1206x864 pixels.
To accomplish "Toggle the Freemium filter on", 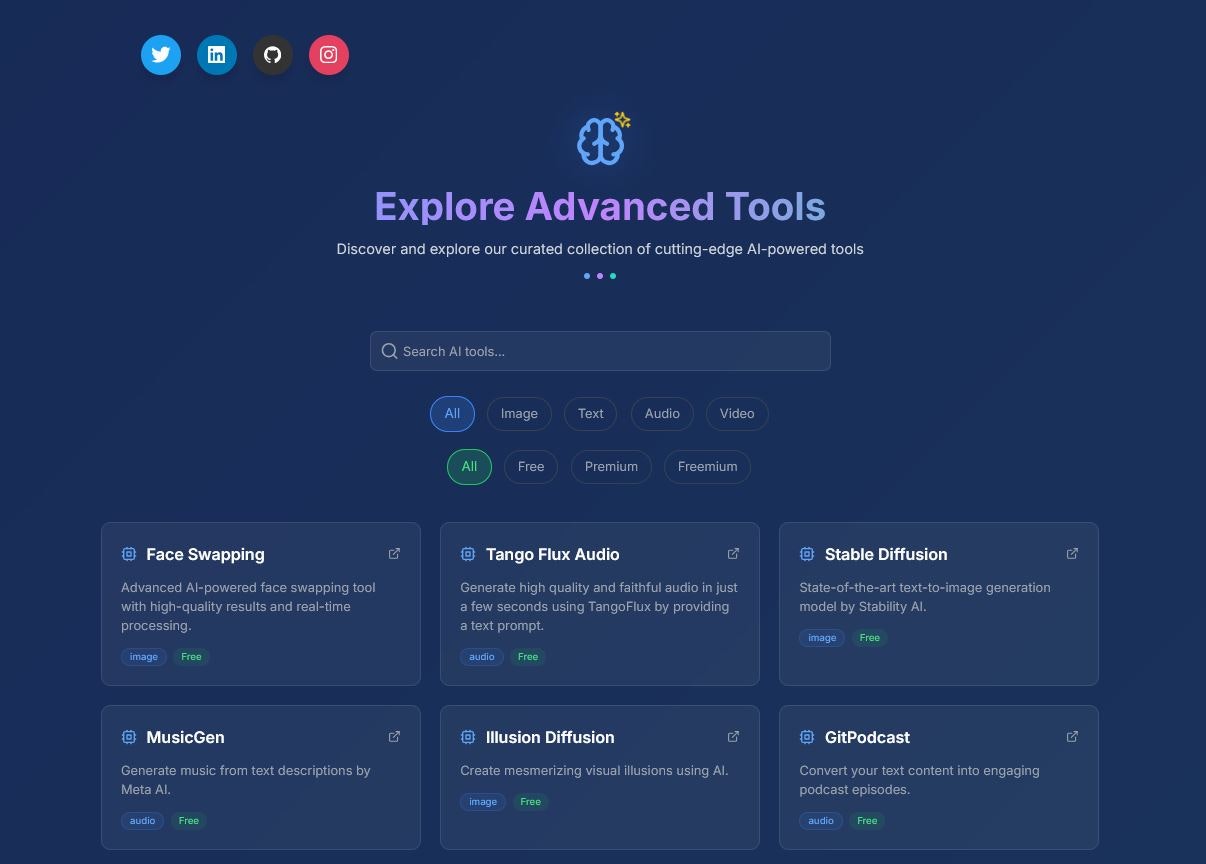I will click(x=707, y=466).
